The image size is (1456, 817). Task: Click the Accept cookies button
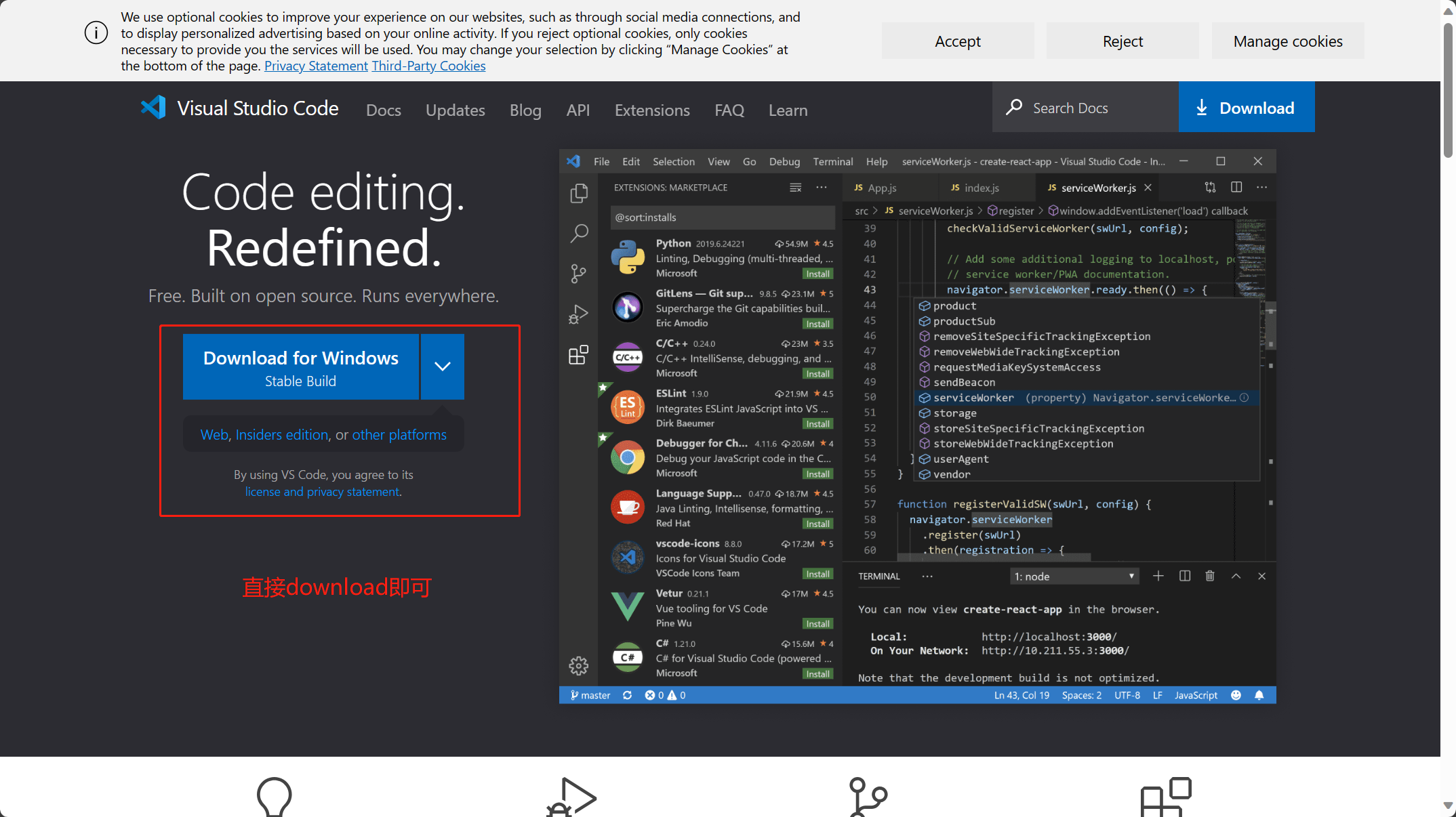pos(958,41)
